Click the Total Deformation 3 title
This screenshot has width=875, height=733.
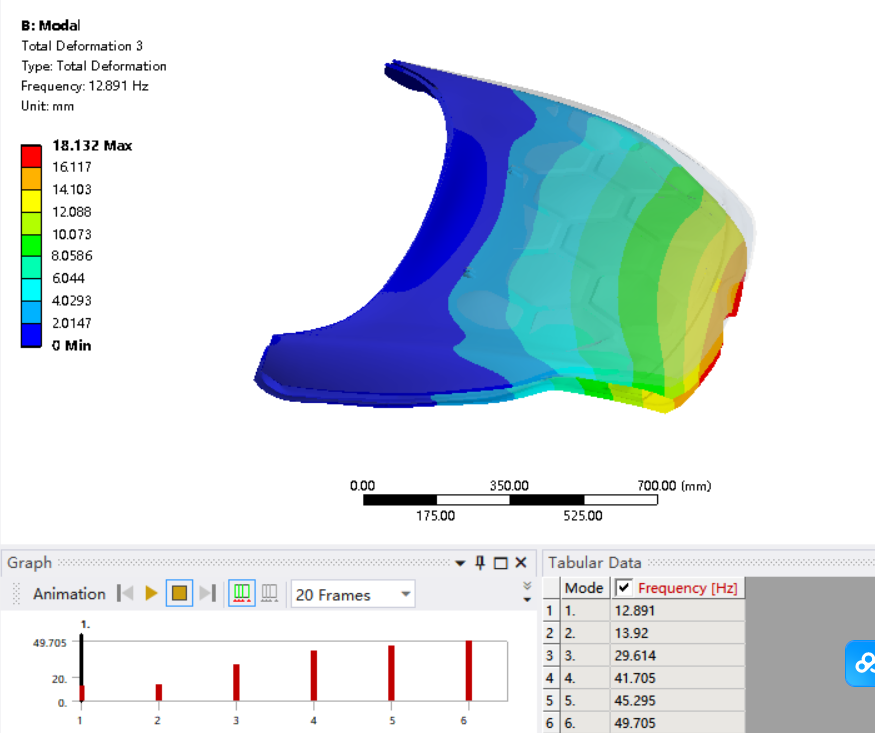click(82, 46)
